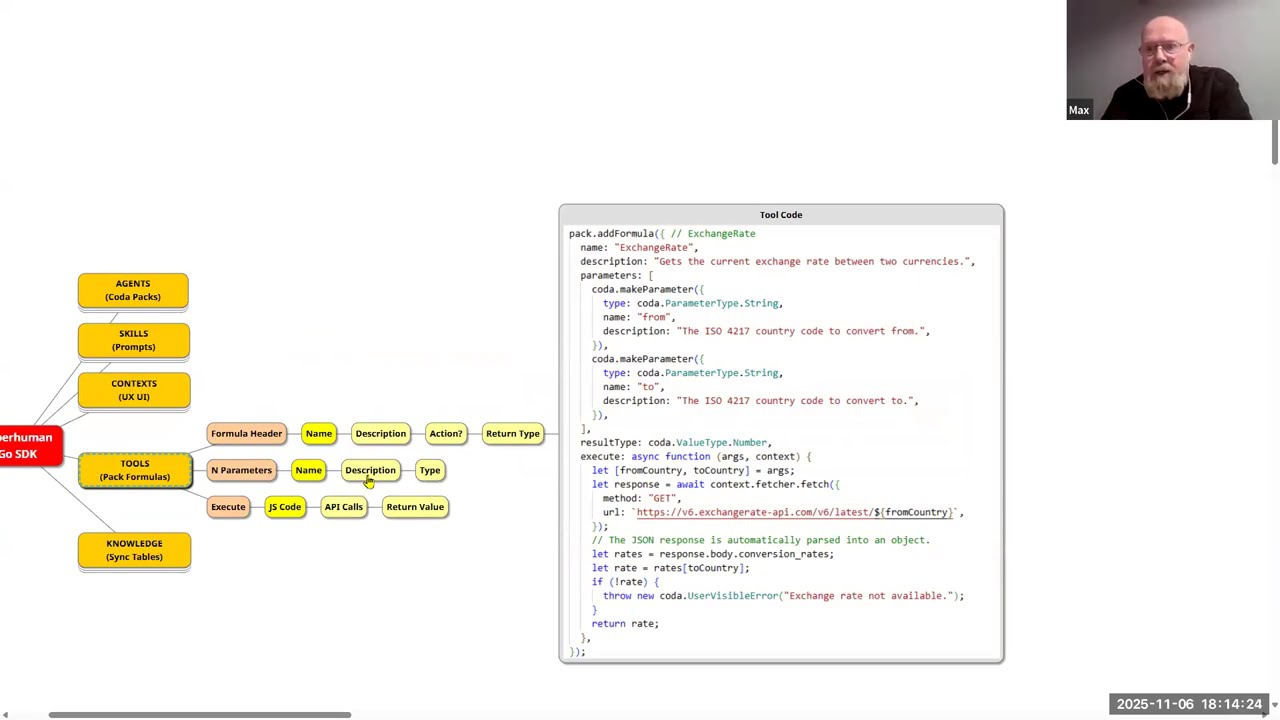The width and height of the screenshot is (1280, 720).
Task: Select the TOOLS (Pack Formulas) node
Action: (135, 470)
